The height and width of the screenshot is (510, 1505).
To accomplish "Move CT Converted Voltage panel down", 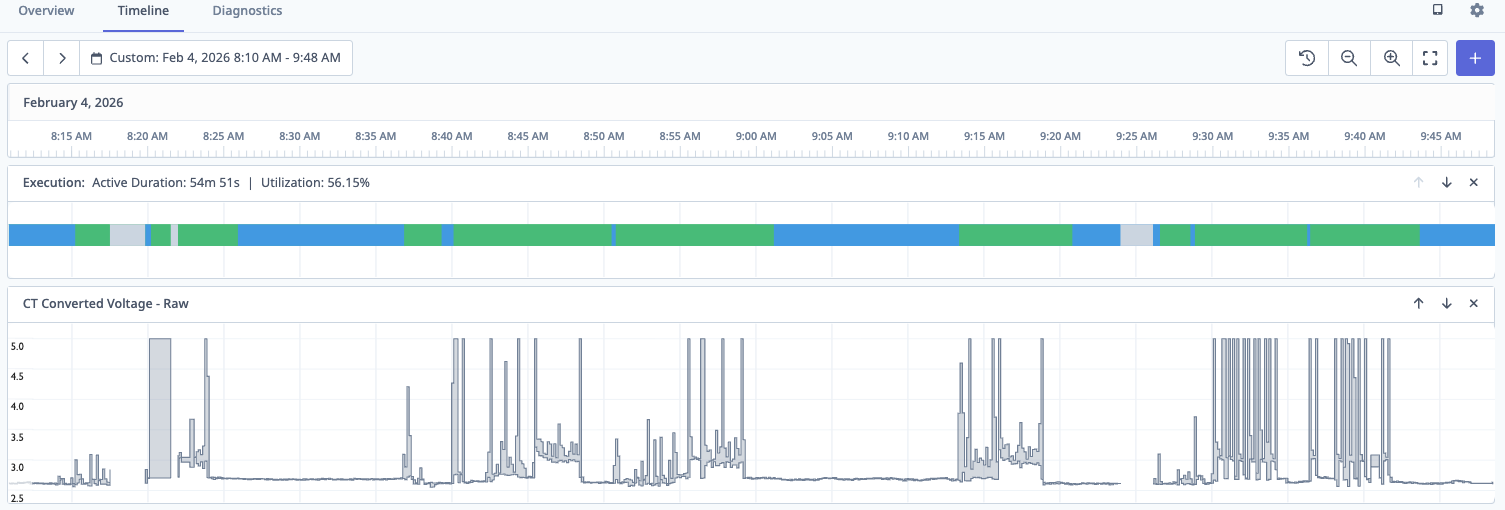I will (x=1446, y=303).
